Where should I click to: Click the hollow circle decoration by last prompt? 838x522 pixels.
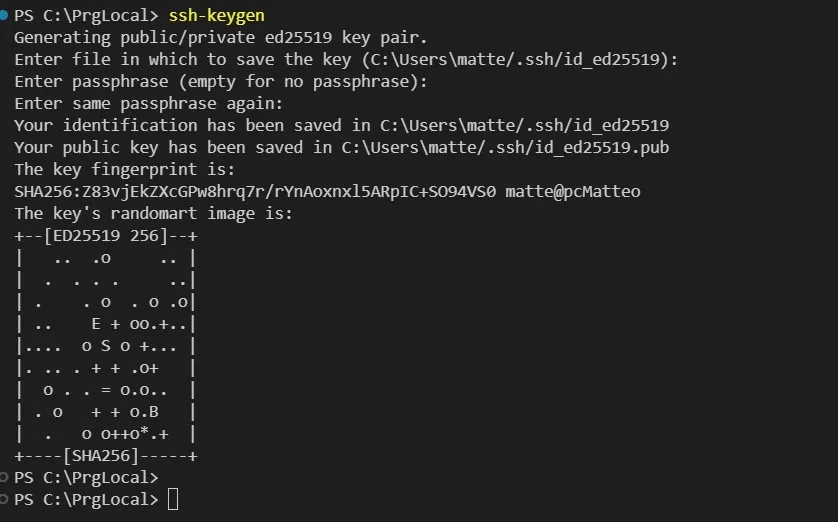[4, 500]
